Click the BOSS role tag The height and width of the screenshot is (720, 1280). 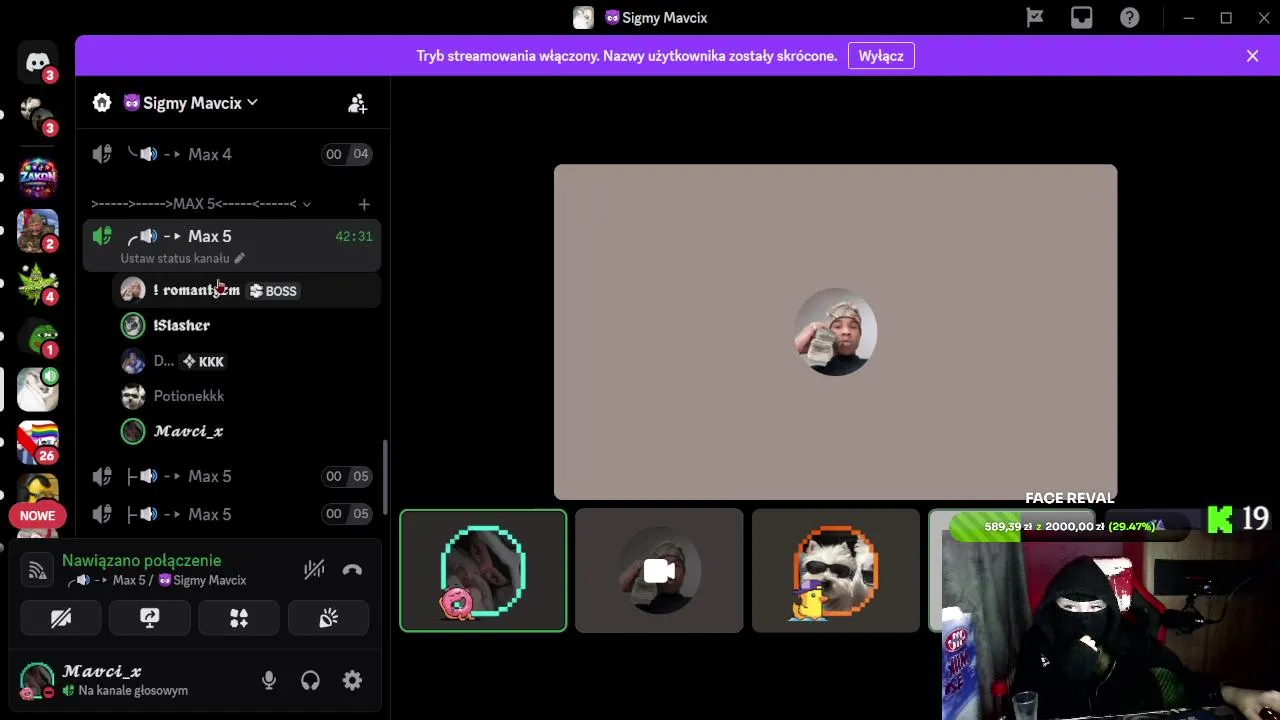[x=273, y=291]
